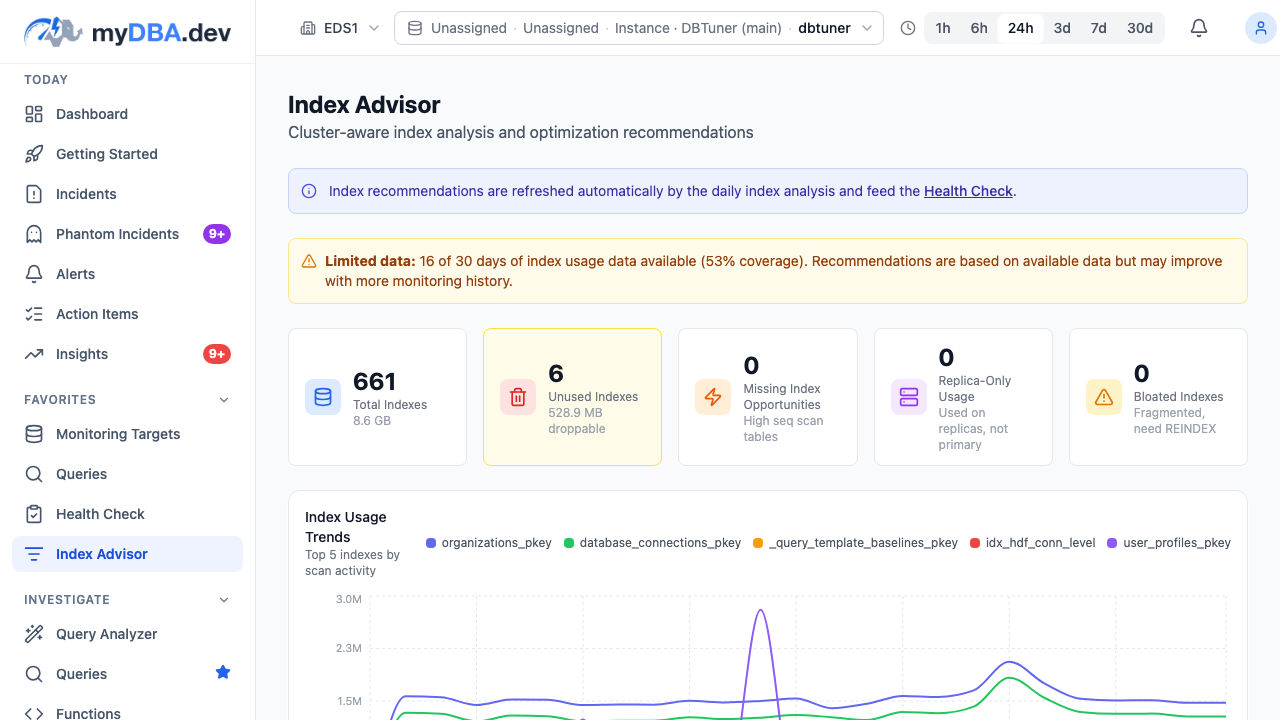
Task: Click the Unused Indexes trash icon
Action: click(x=518, y=397)
